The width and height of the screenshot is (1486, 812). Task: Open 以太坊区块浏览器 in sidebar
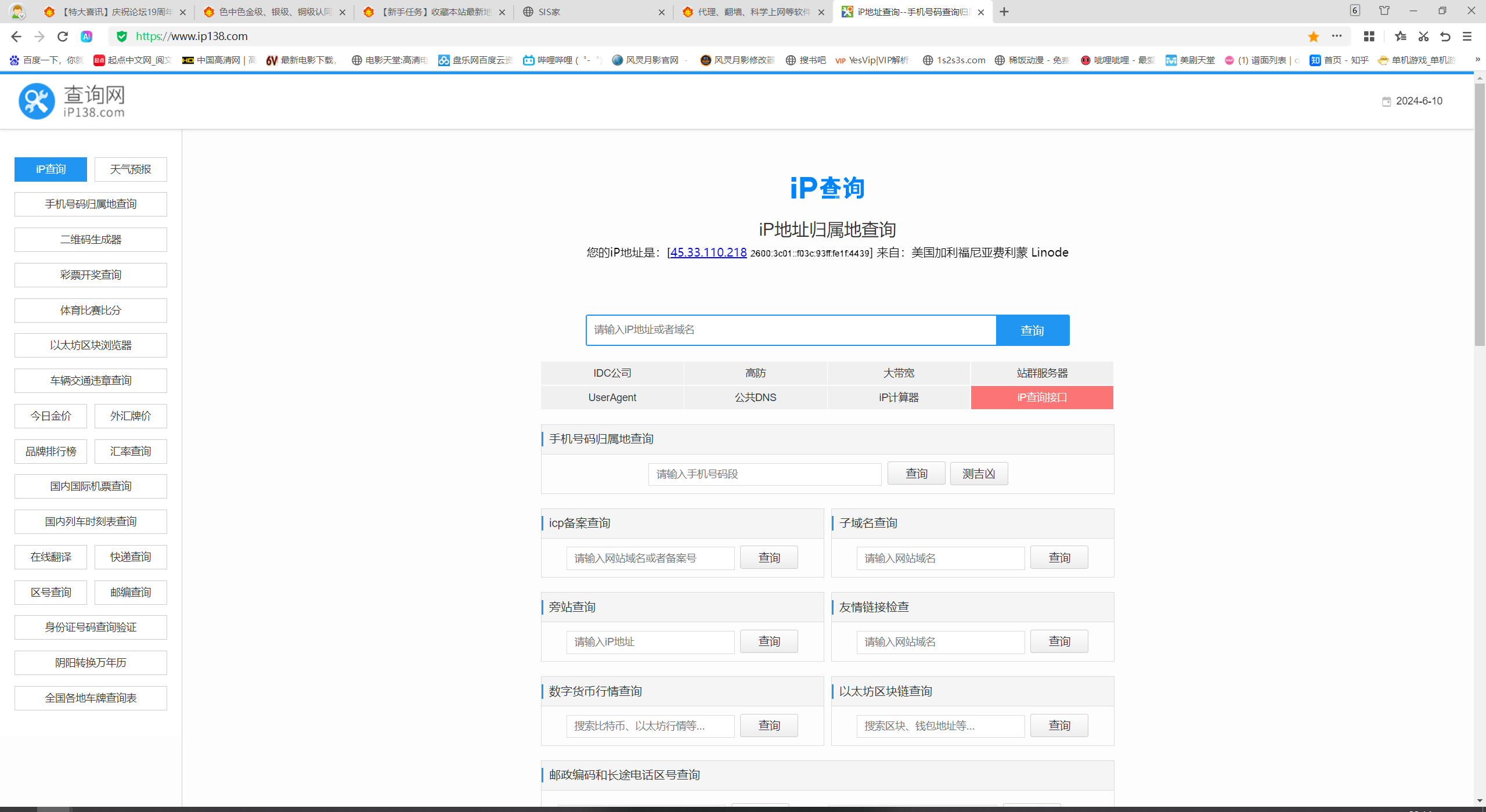(x=91, y=345)
